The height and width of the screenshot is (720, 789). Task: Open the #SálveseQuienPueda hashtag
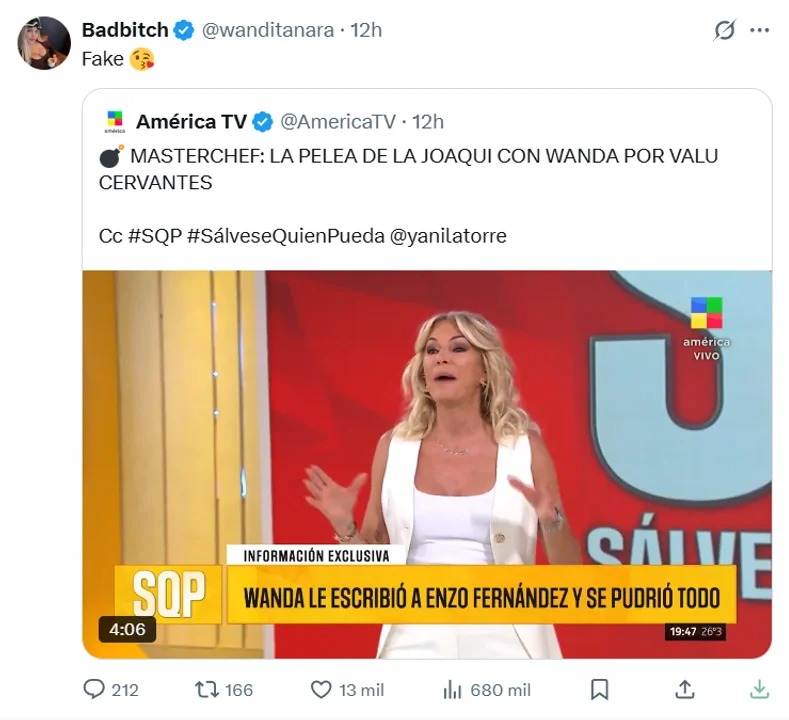click(x=286, y=235)
